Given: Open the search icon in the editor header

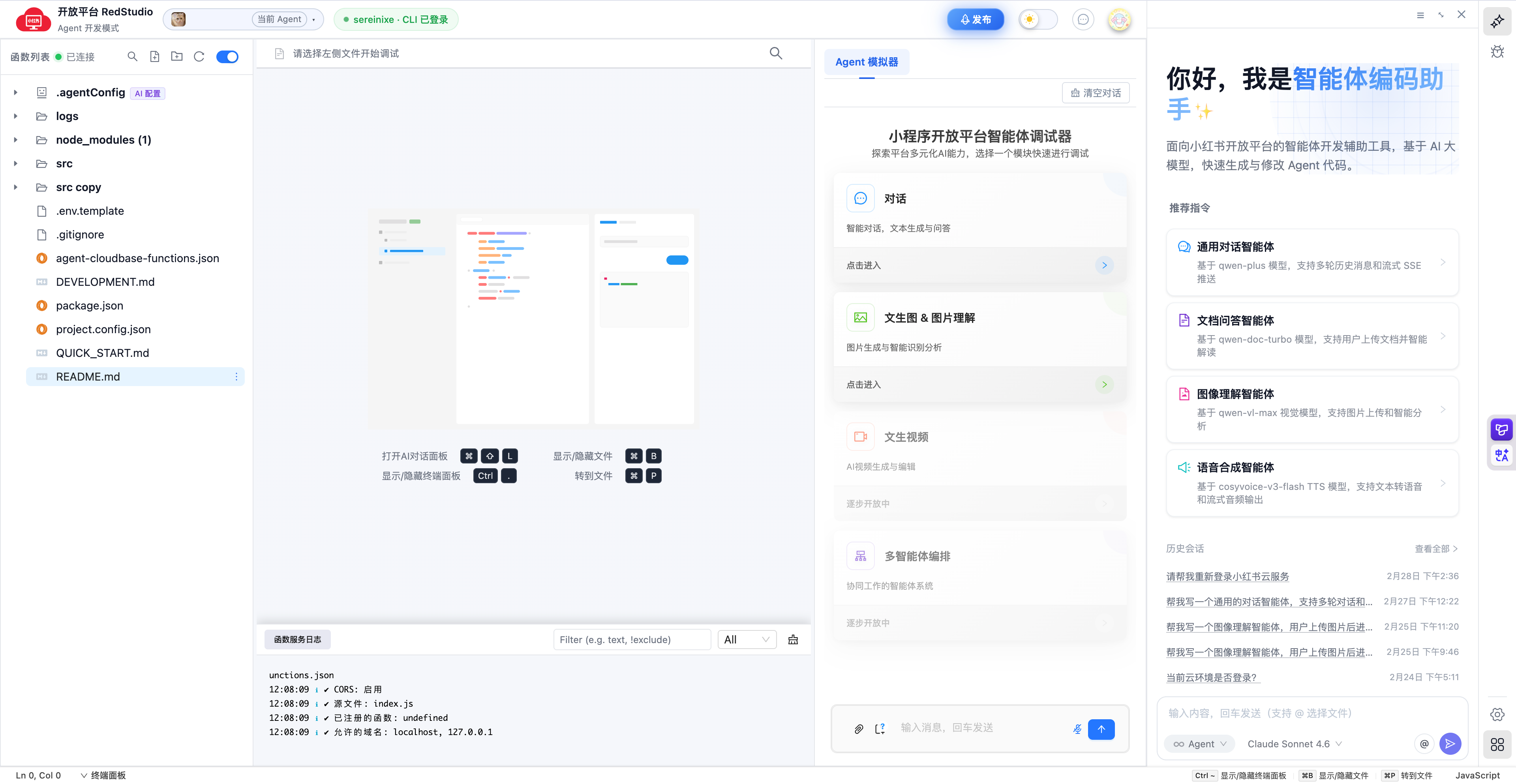Looking at the screenshot, I should click(x=776, y=54).
